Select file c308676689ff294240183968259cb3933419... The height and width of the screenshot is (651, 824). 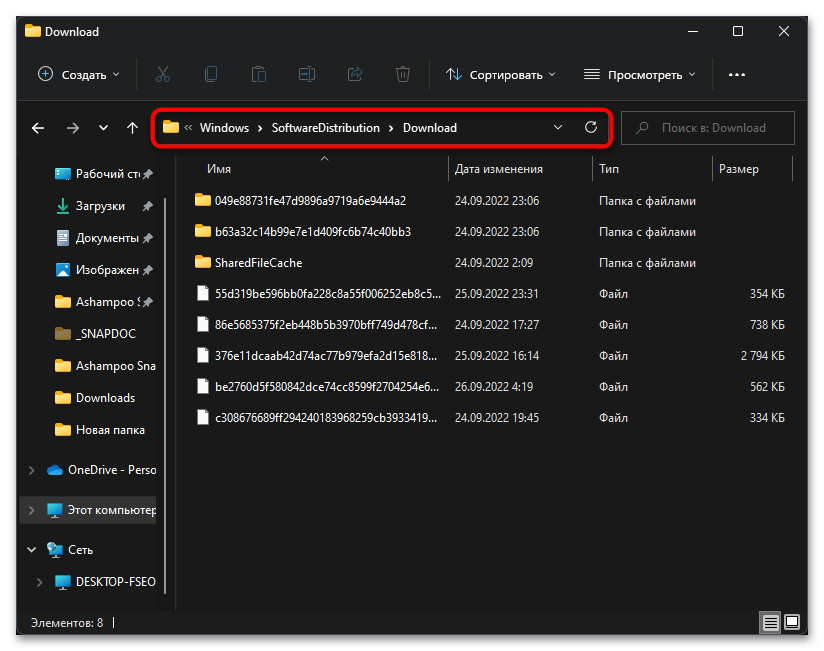pos(316,418)
